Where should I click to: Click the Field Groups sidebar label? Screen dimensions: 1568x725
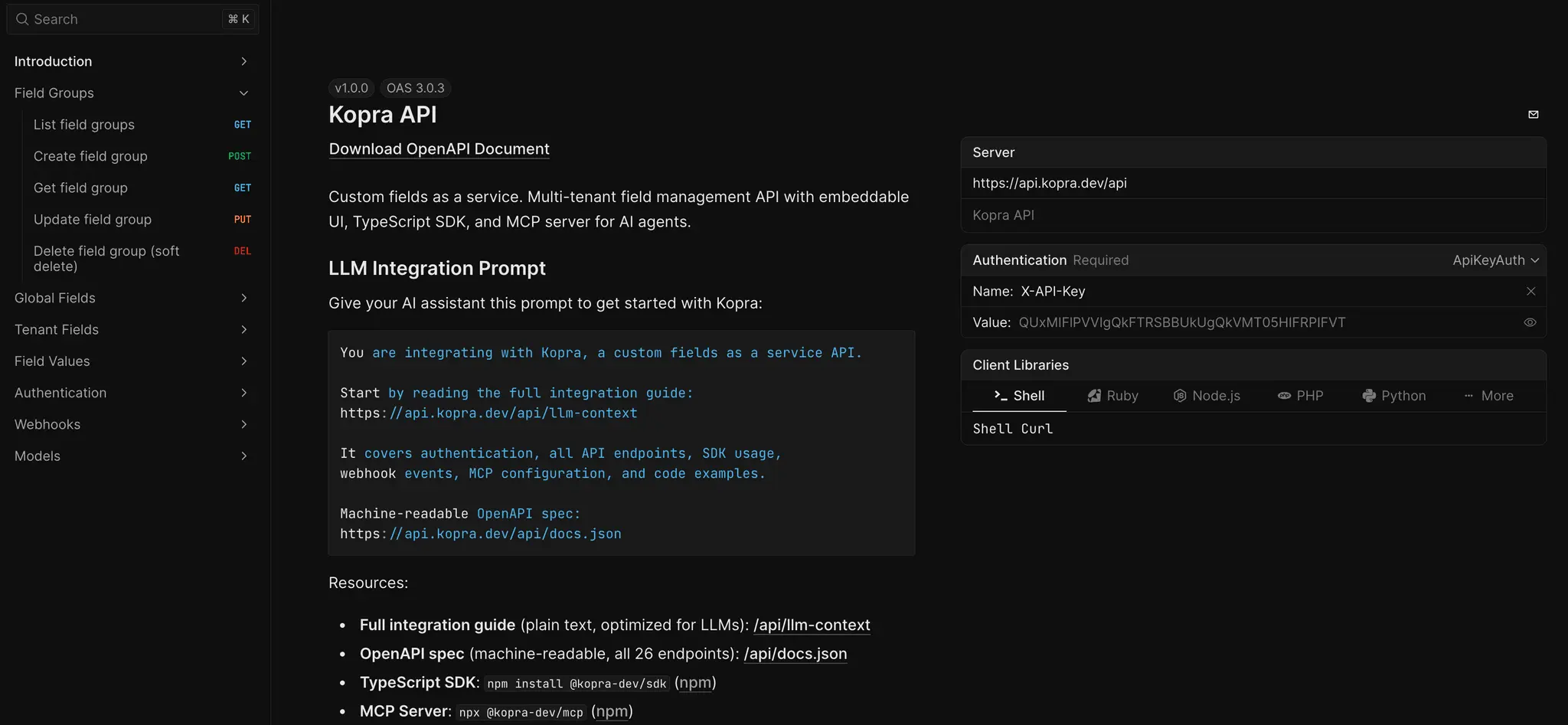pos(54,93)
